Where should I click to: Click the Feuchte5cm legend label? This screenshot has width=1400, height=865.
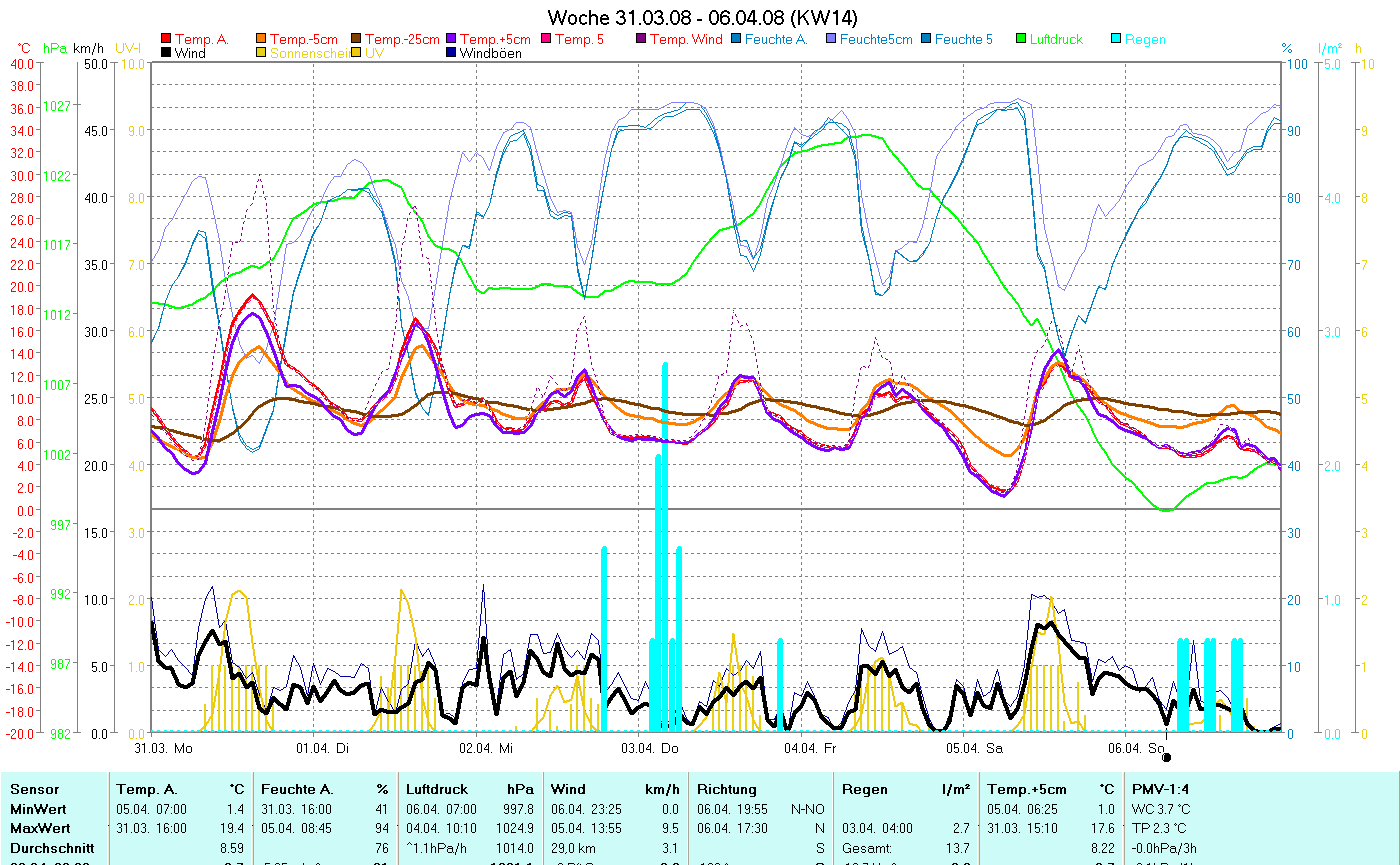click(x=876, y=40)
